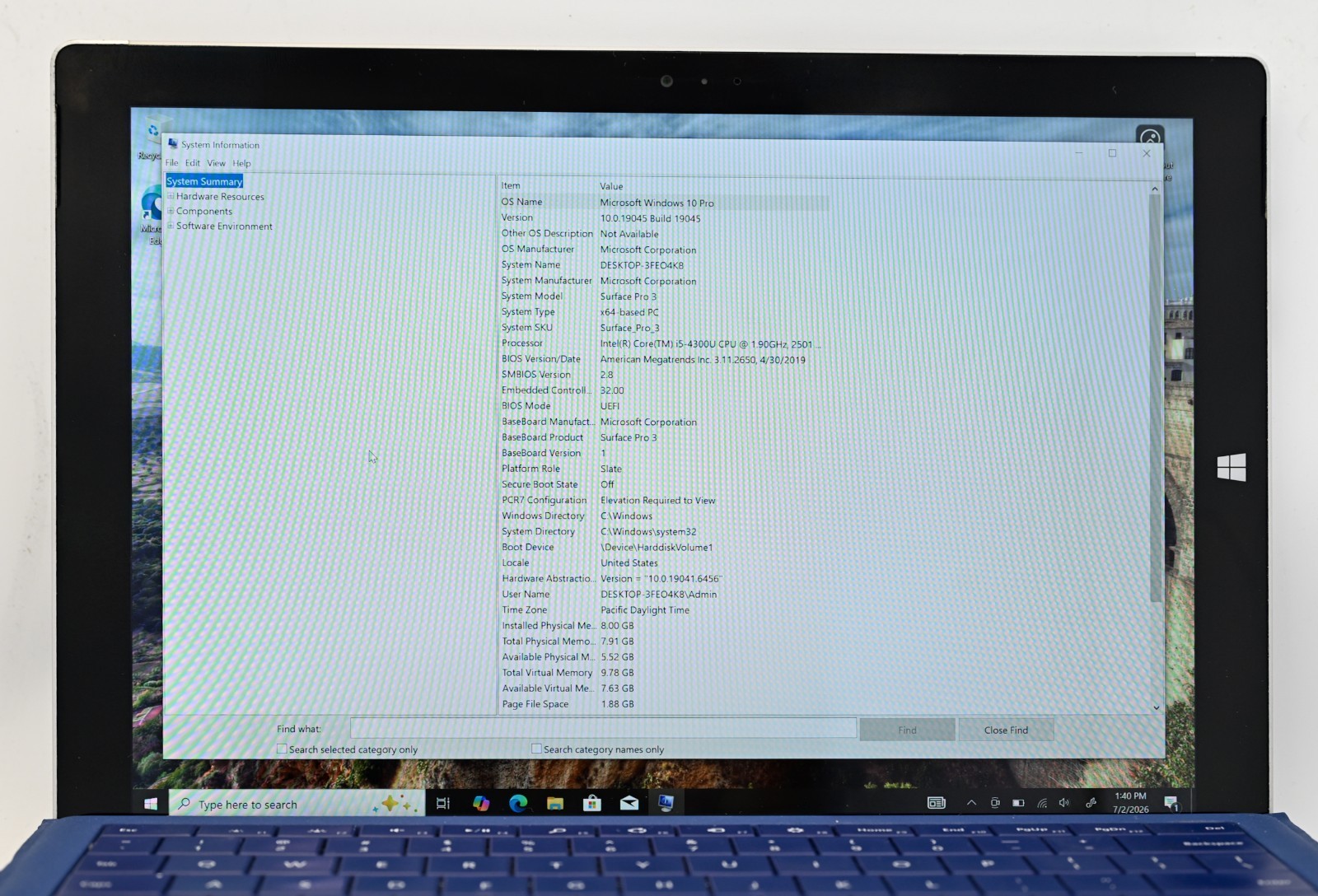Image resolution: width=1318 pixels, height=896 pixels.
Task: Open the battery status tray icon
Action: tap(1018, 803)
